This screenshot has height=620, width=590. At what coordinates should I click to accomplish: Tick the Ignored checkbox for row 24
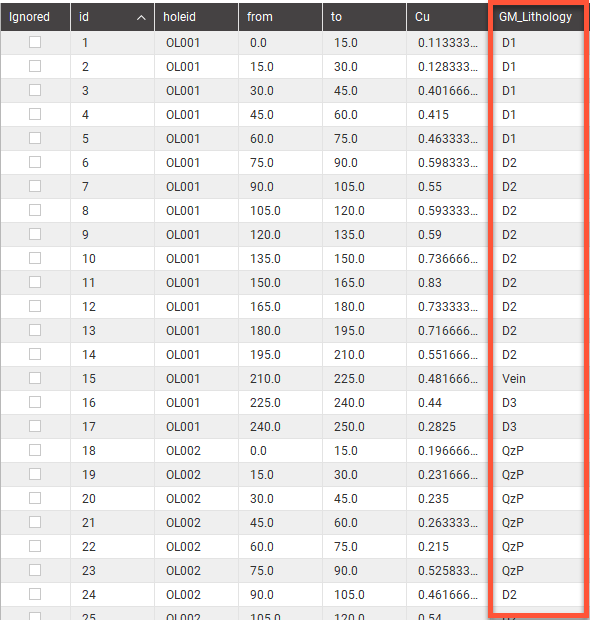coord(35,594)
